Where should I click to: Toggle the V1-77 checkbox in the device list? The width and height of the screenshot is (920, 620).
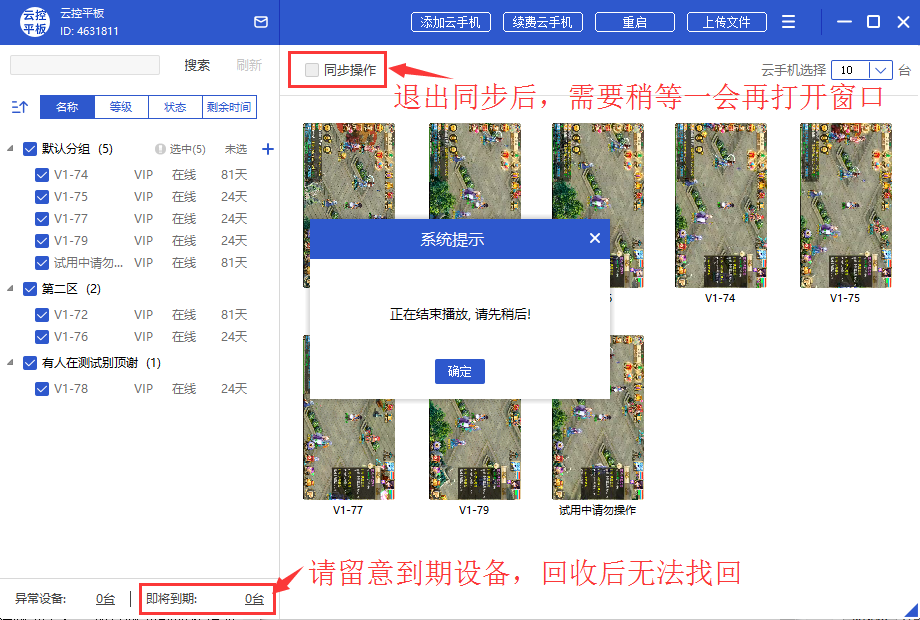(x=42, y=219)
